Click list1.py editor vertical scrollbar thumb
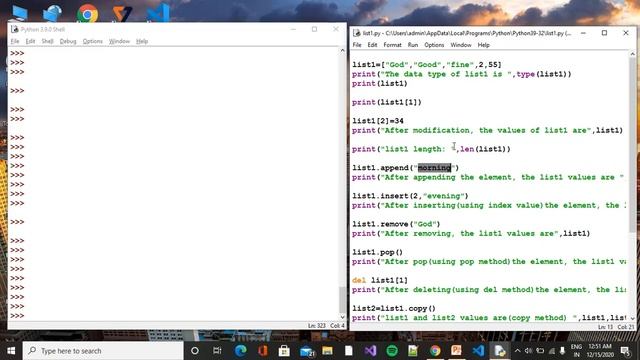This screenshot has height=360, width=640. 633,145
